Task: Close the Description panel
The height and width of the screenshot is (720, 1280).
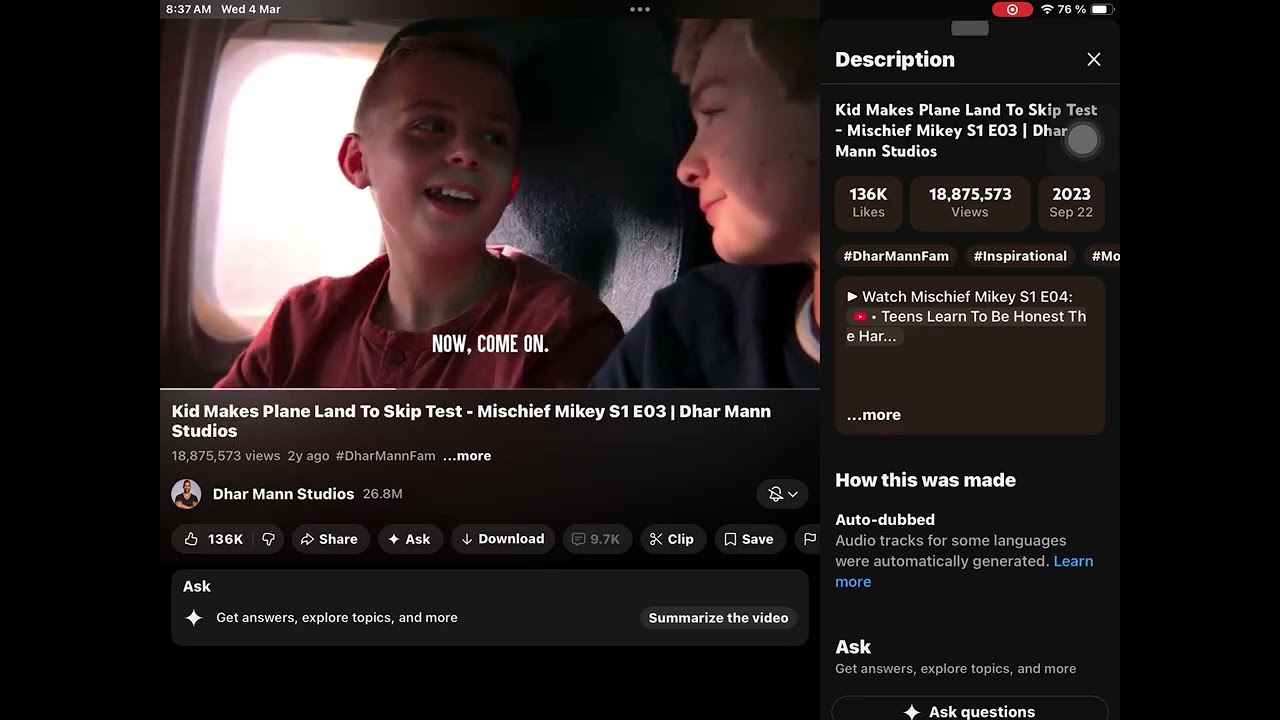Action: tap(1094, 60)
